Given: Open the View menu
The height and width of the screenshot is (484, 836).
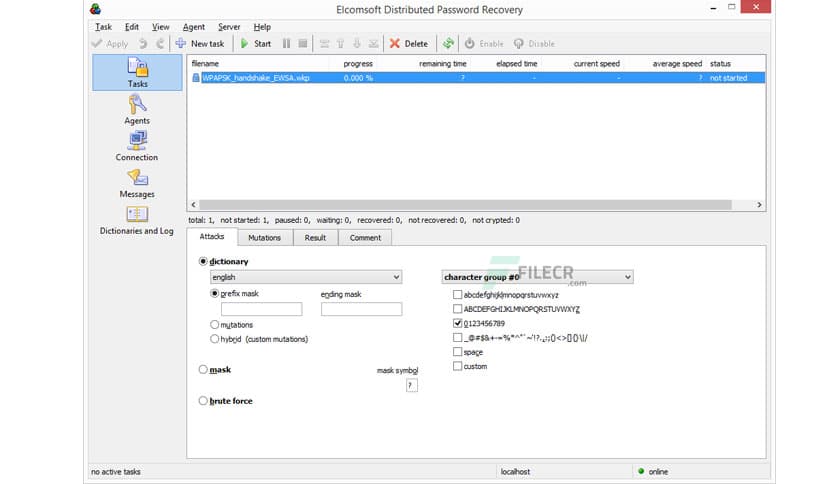Looking at the screenshot, I should (x=160, y=27).
